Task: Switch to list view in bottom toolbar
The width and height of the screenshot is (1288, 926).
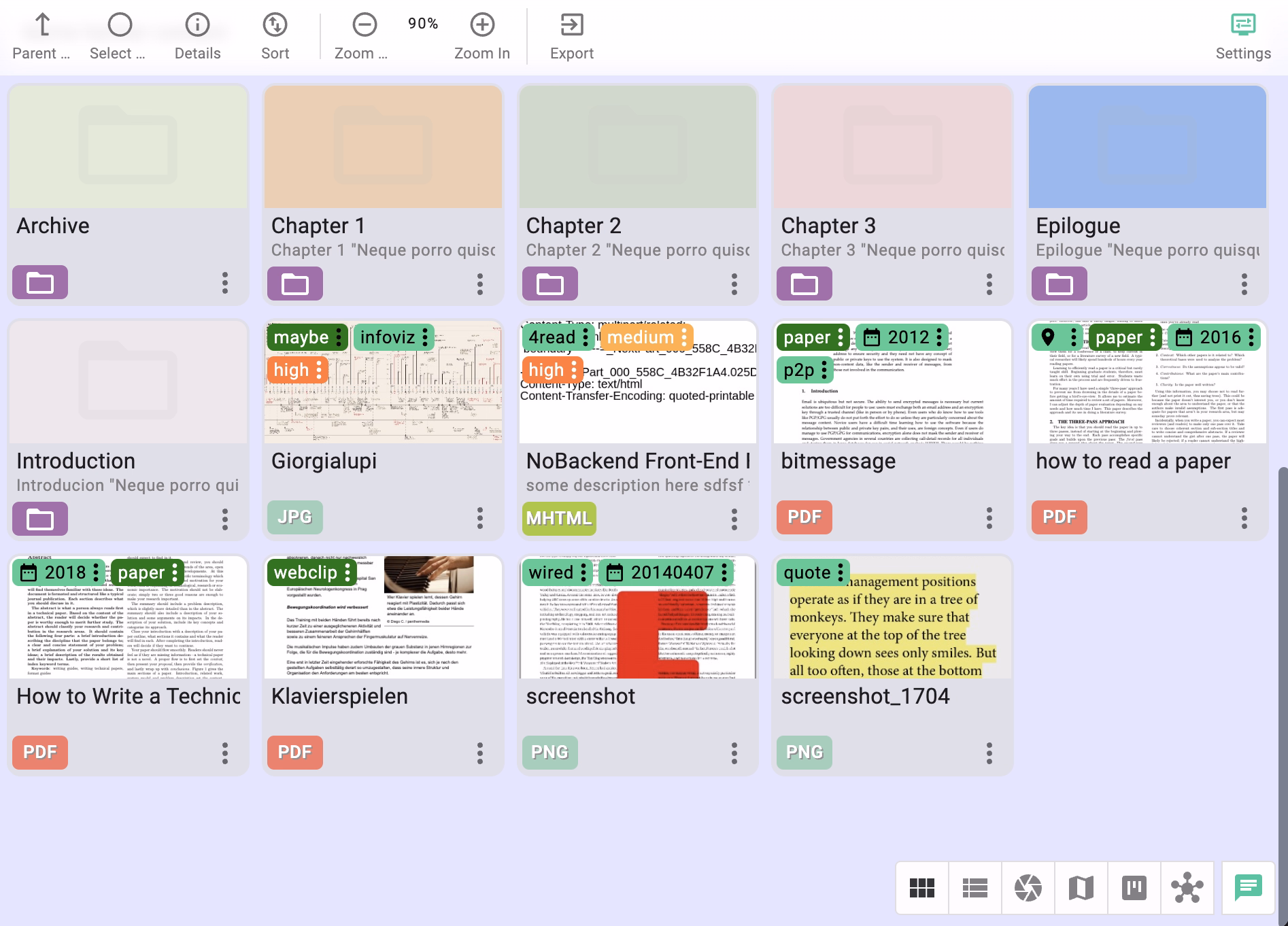Action: pos(974,887)
